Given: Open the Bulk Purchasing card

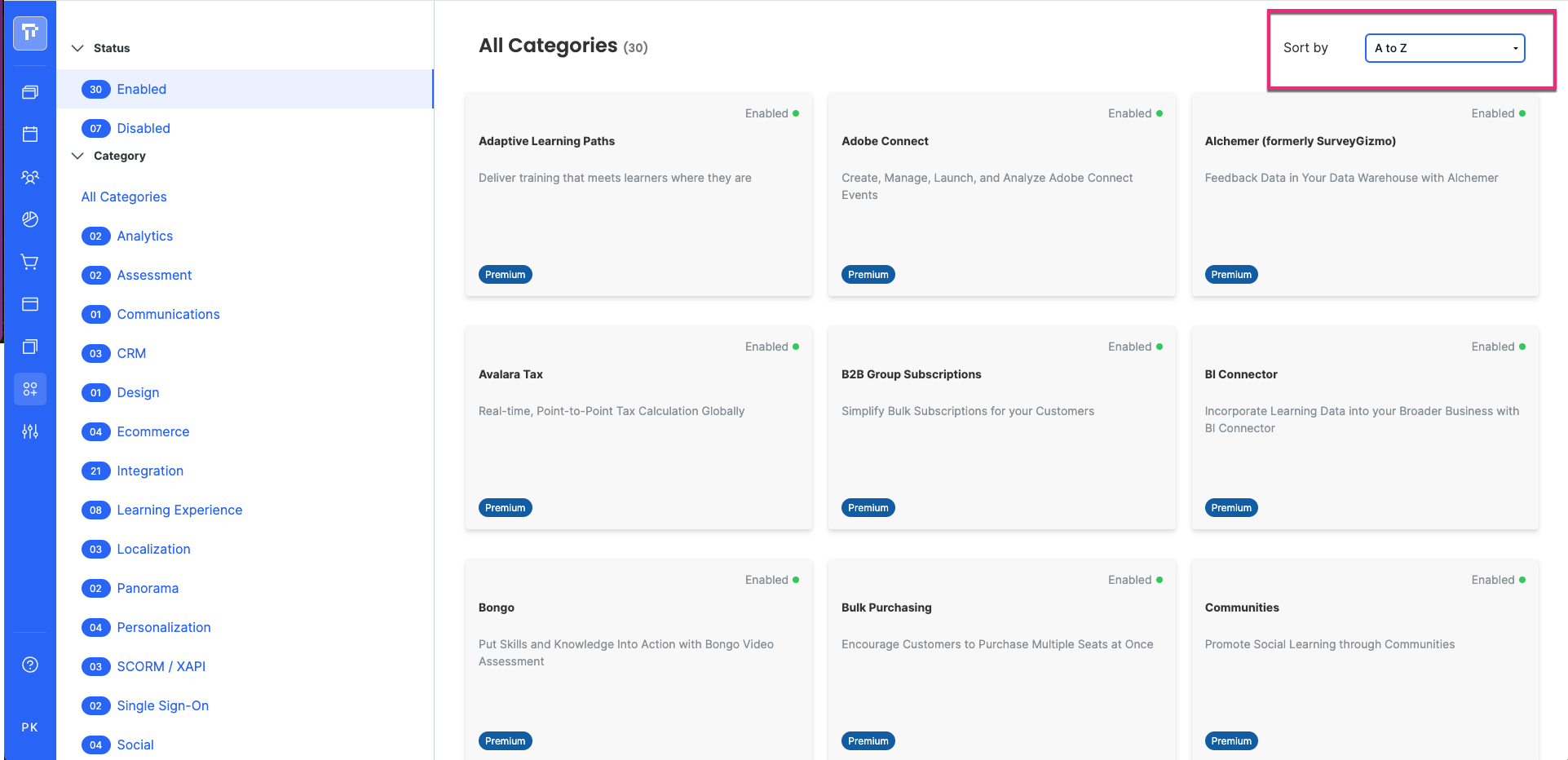Looking at the screenshot, I should (1001, 660).
